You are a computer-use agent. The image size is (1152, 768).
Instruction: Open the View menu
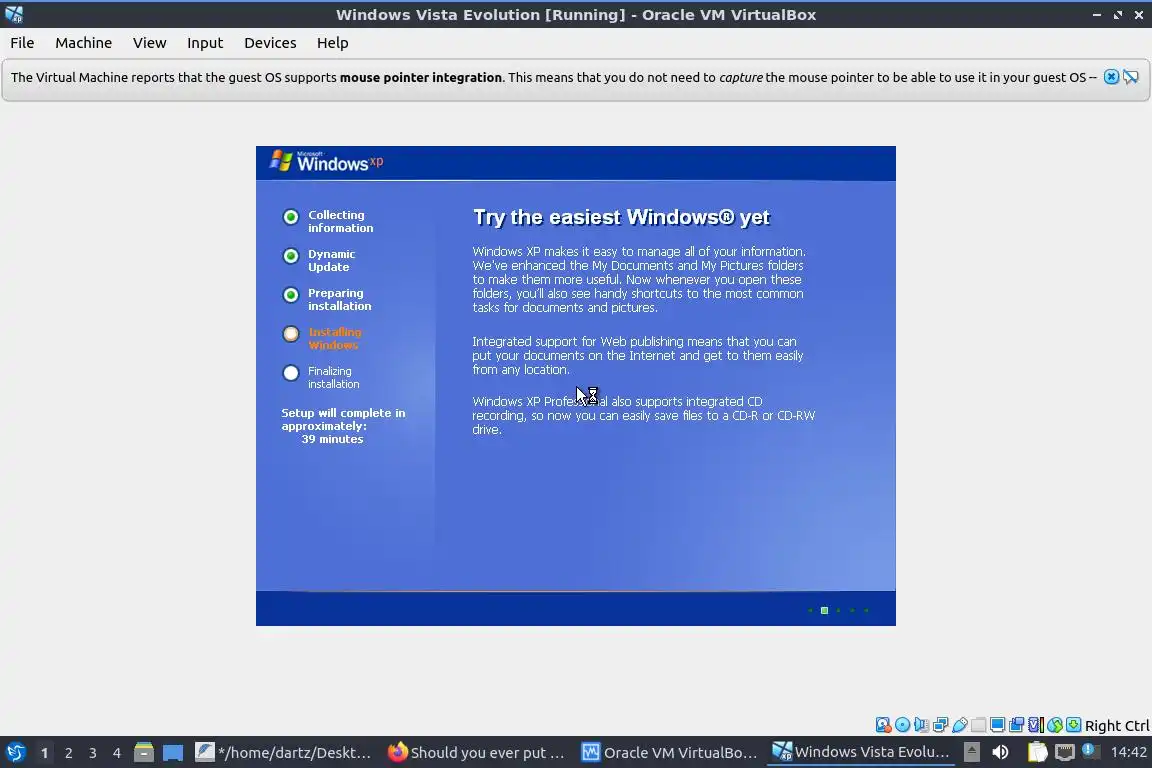[149, 43]
